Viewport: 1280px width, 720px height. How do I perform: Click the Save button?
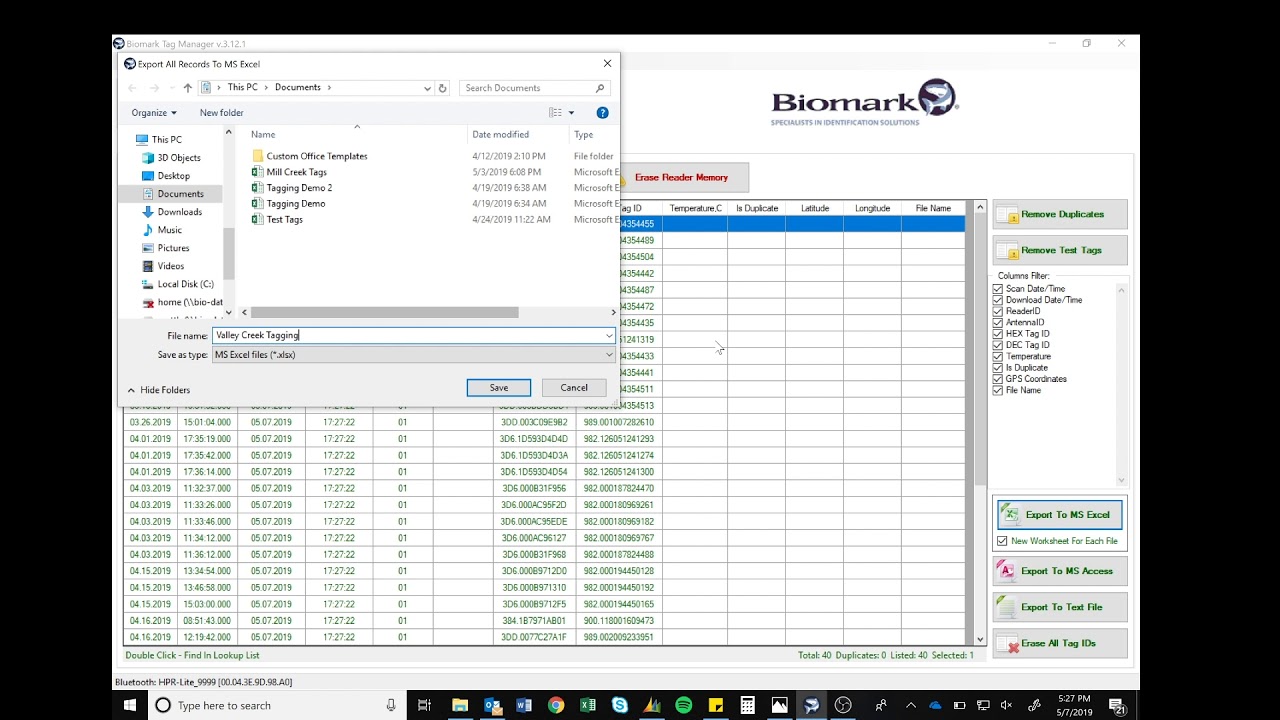(x=499, y=388)
